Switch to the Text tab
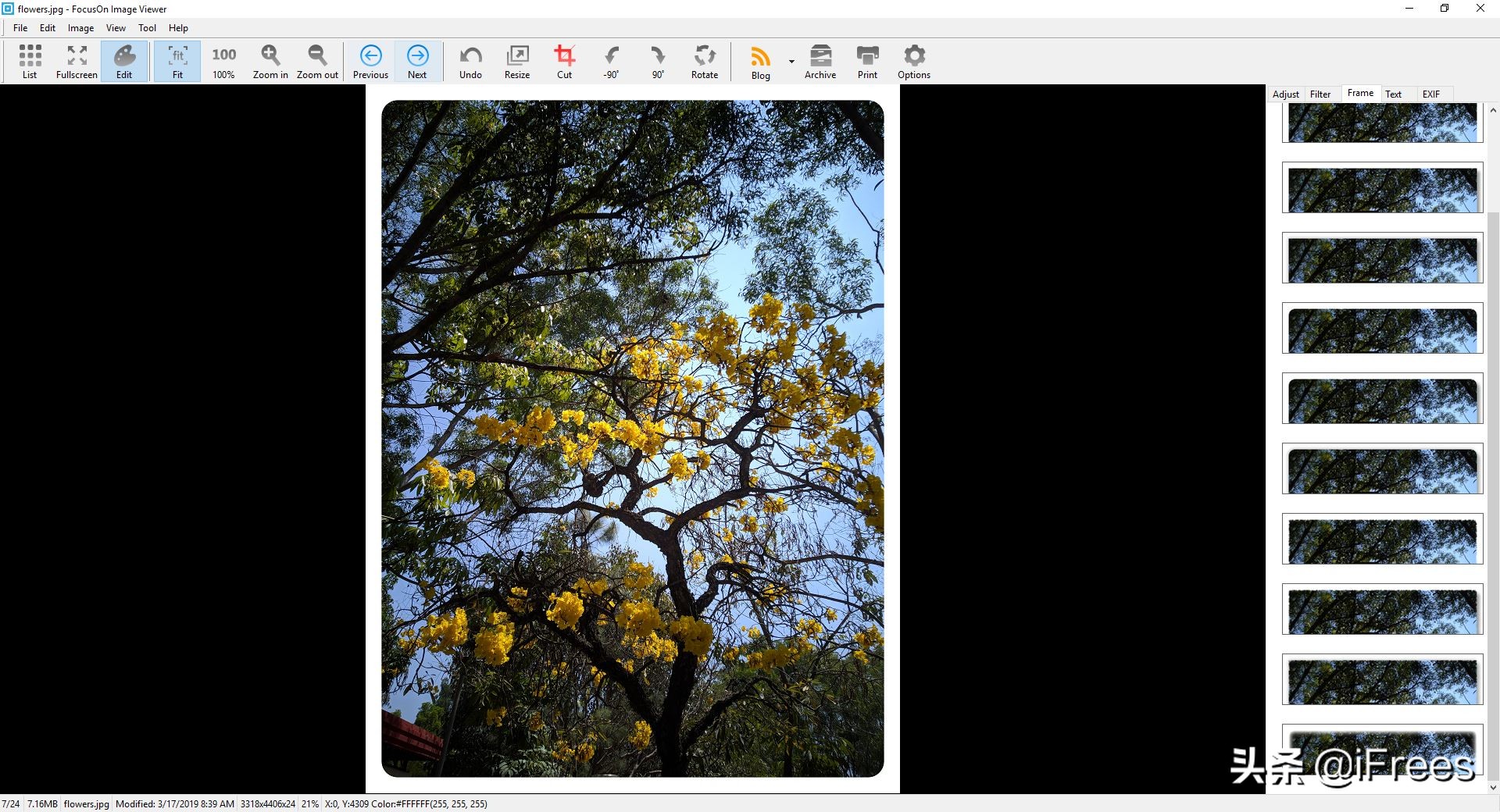This screenshot has height=812, width=1500. (x=1394, y=94)
